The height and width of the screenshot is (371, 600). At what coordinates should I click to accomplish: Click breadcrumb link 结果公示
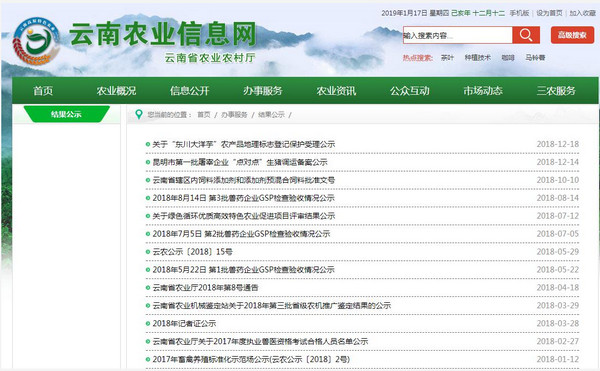point(271,115)
